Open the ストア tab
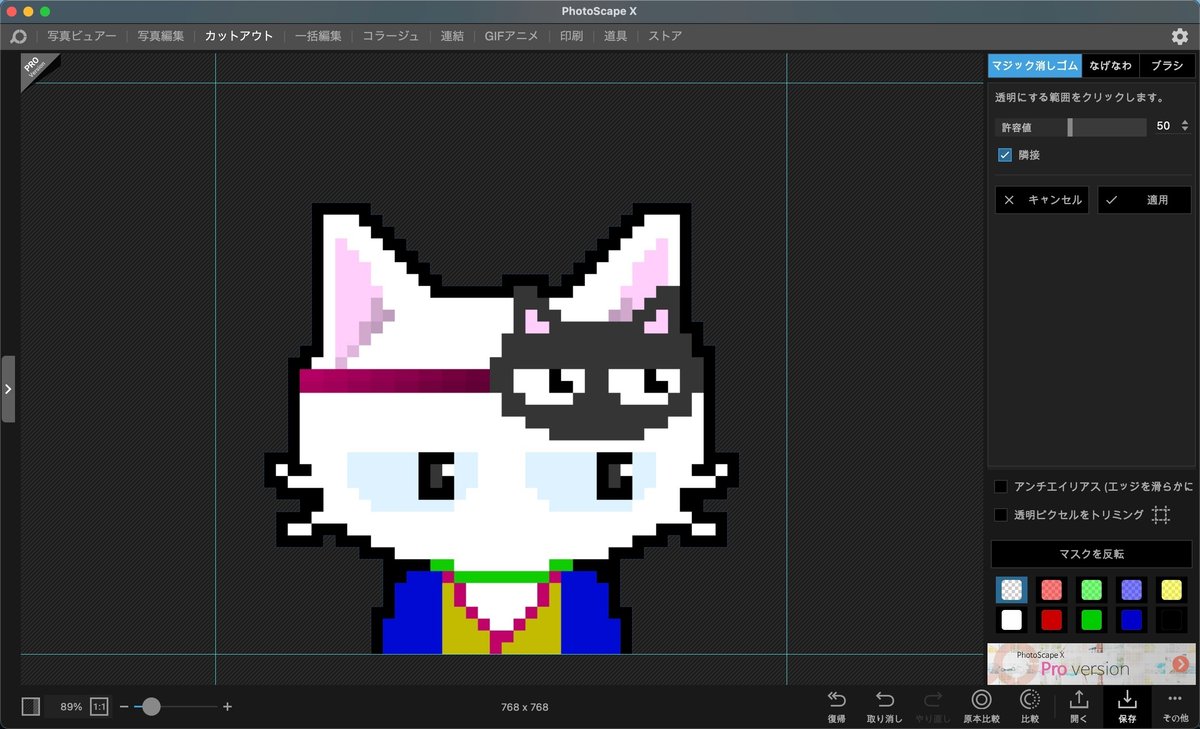The width and height of the screenshot is (1200, 729). pos(665,36)
